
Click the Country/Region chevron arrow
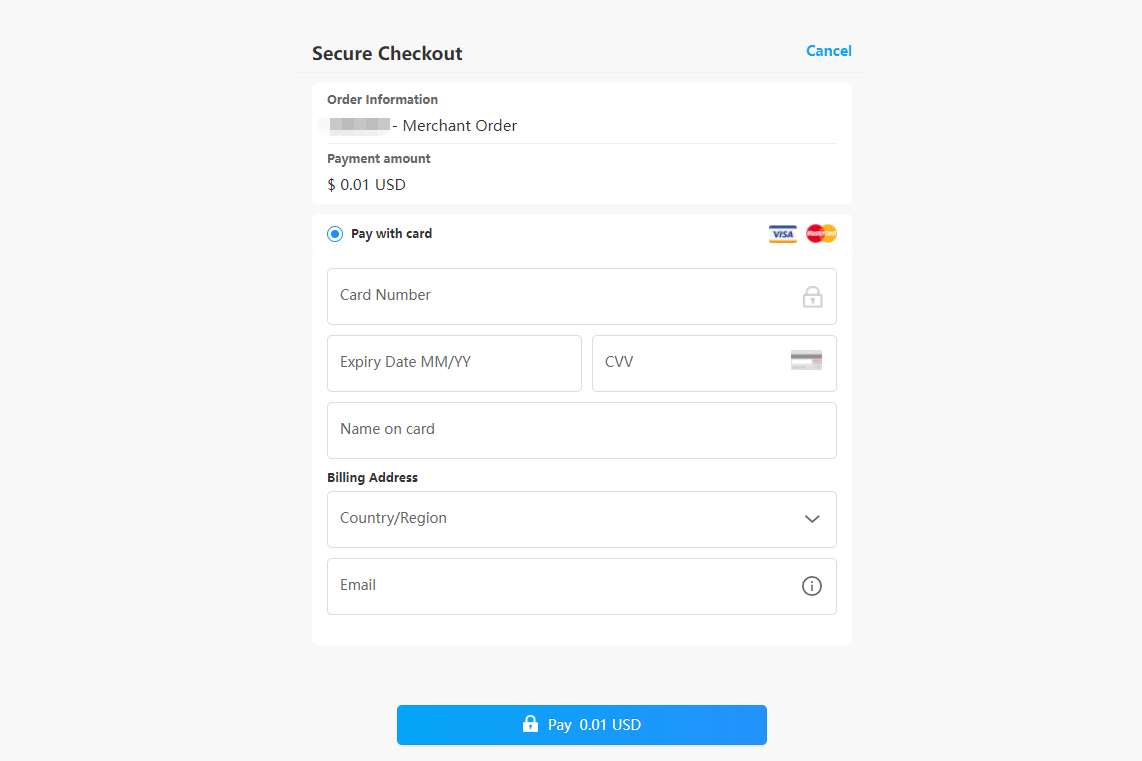coord(812,519)
